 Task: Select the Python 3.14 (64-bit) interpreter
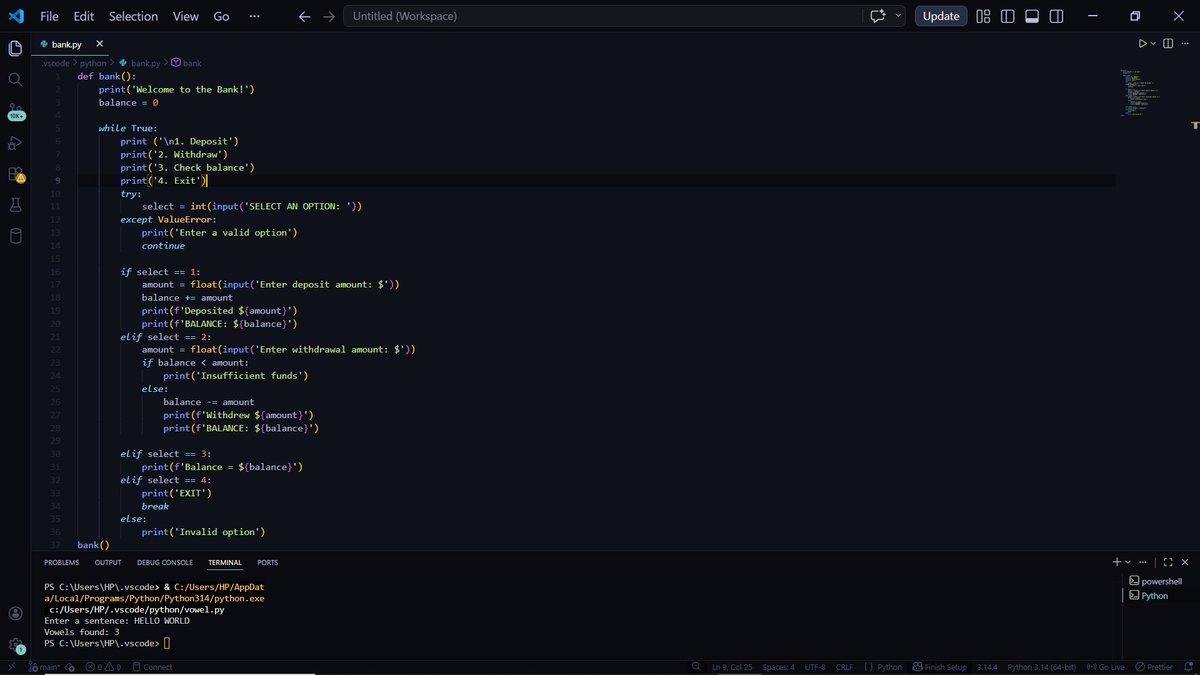point(1041,667)
